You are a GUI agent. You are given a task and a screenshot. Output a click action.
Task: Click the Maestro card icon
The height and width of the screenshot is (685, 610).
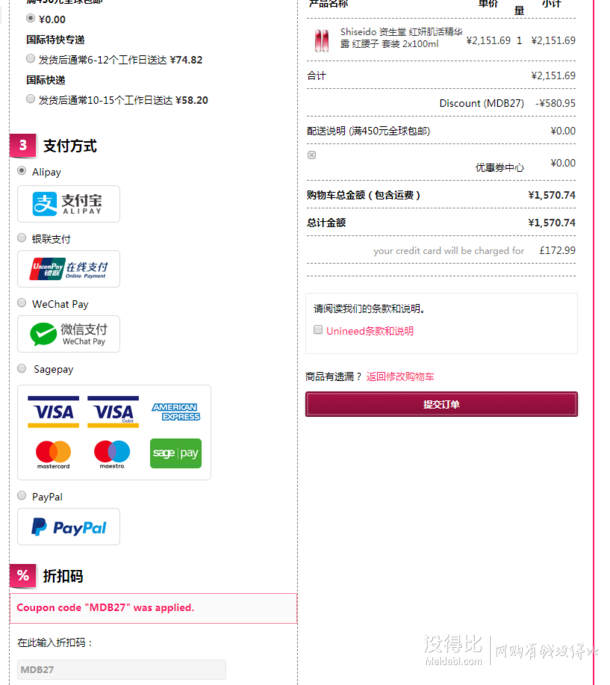tap(112, 454)
